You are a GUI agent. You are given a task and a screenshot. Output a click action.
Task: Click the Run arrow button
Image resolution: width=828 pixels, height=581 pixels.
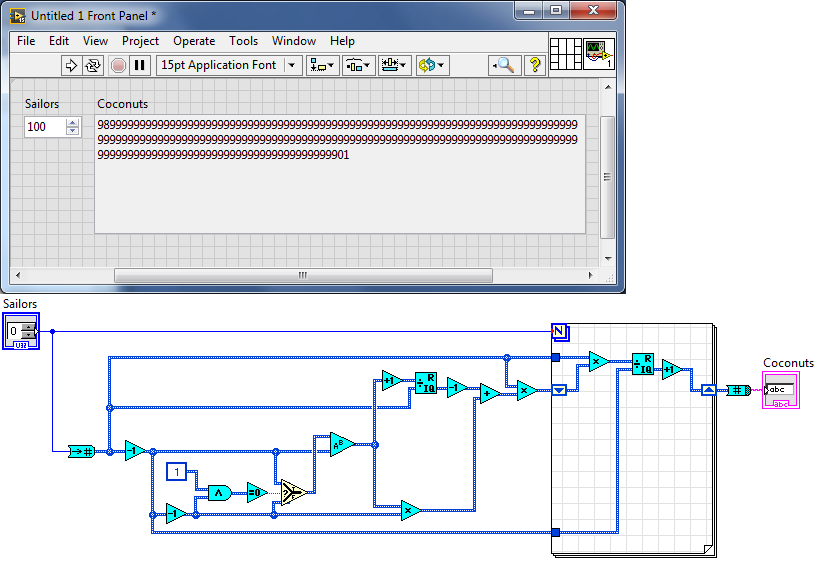pyautogui.click(x=71, y=65)
